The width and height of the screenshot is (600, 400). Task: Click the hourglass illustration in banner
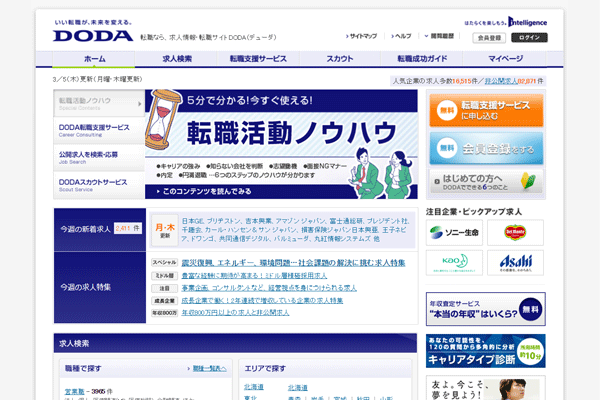click(x=163, y=120)
